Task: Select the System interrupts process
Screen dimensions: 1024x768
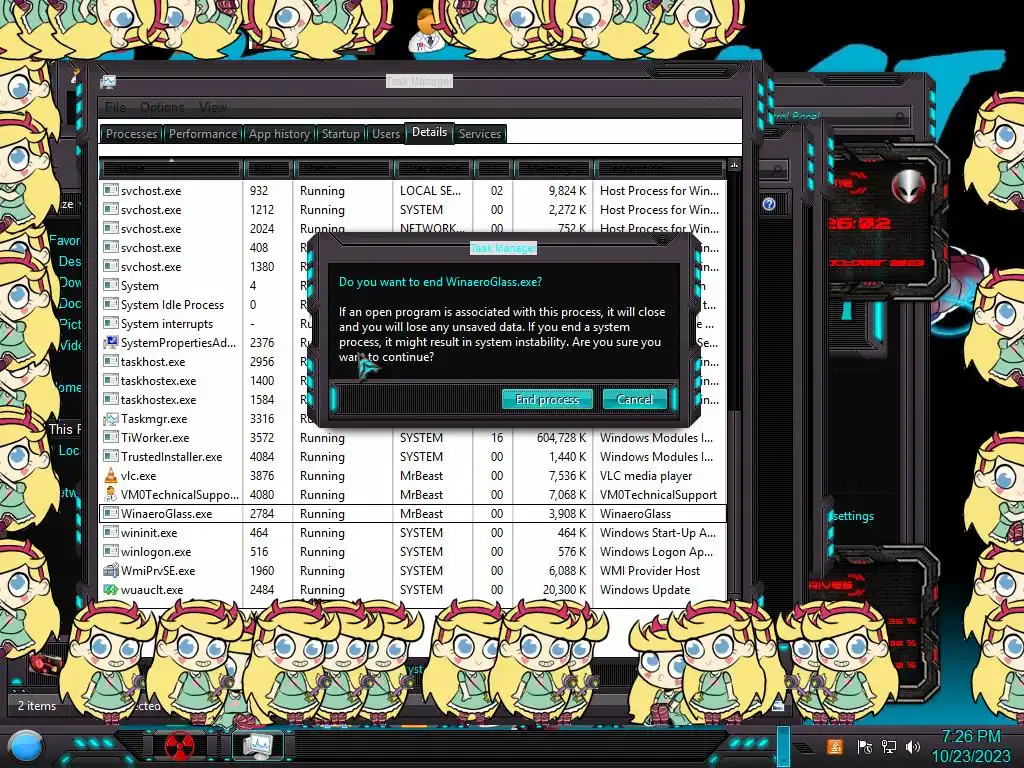Action: pyautogui.click(x=167, y=324)
